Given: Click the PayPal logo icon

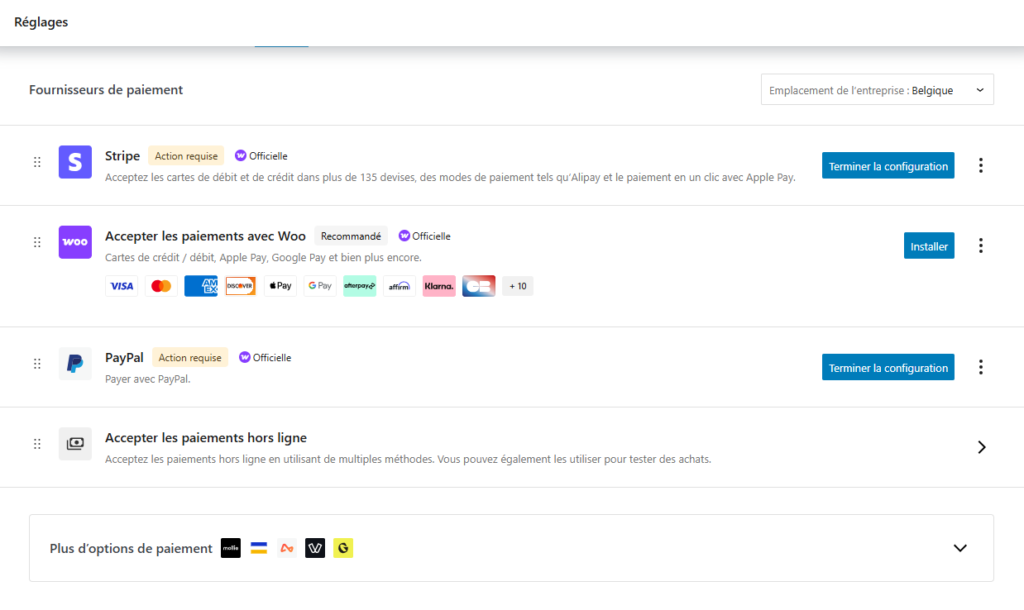Looking at the screenshot, I should coord(75,363).
